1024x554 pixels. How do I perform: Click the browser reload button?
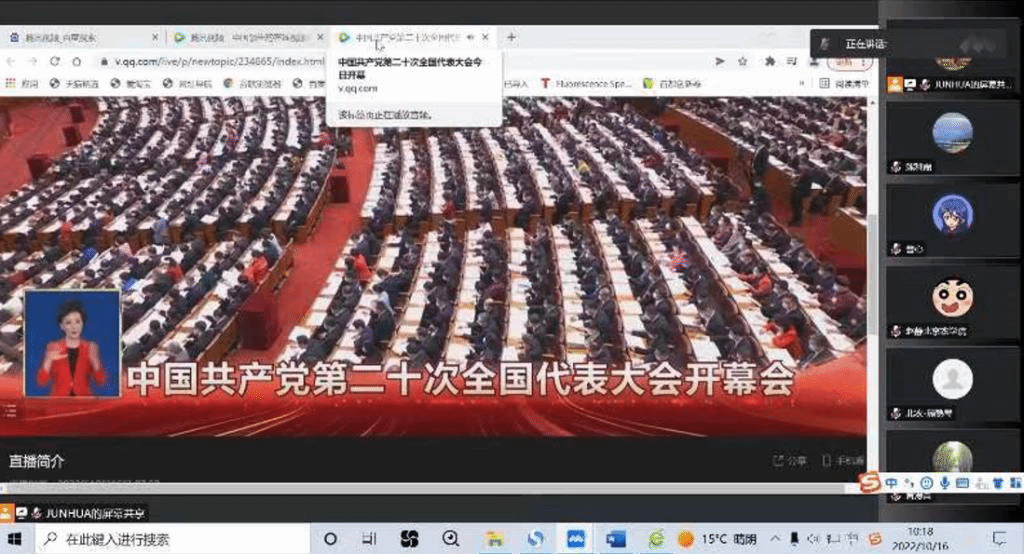click(x=54, y=61)
